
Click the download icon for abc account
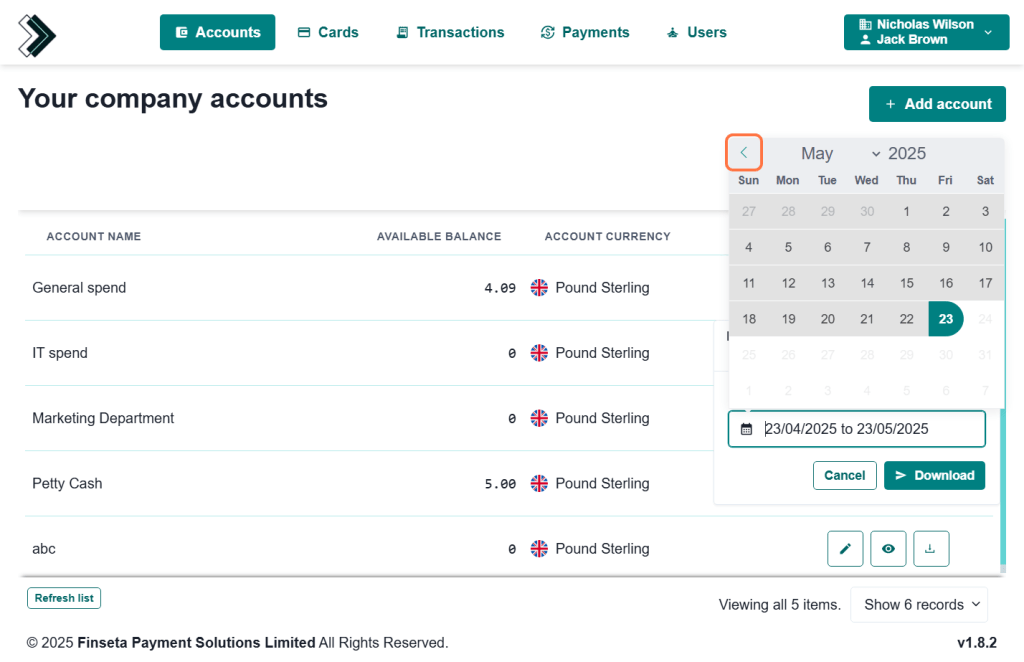point(930,549)
